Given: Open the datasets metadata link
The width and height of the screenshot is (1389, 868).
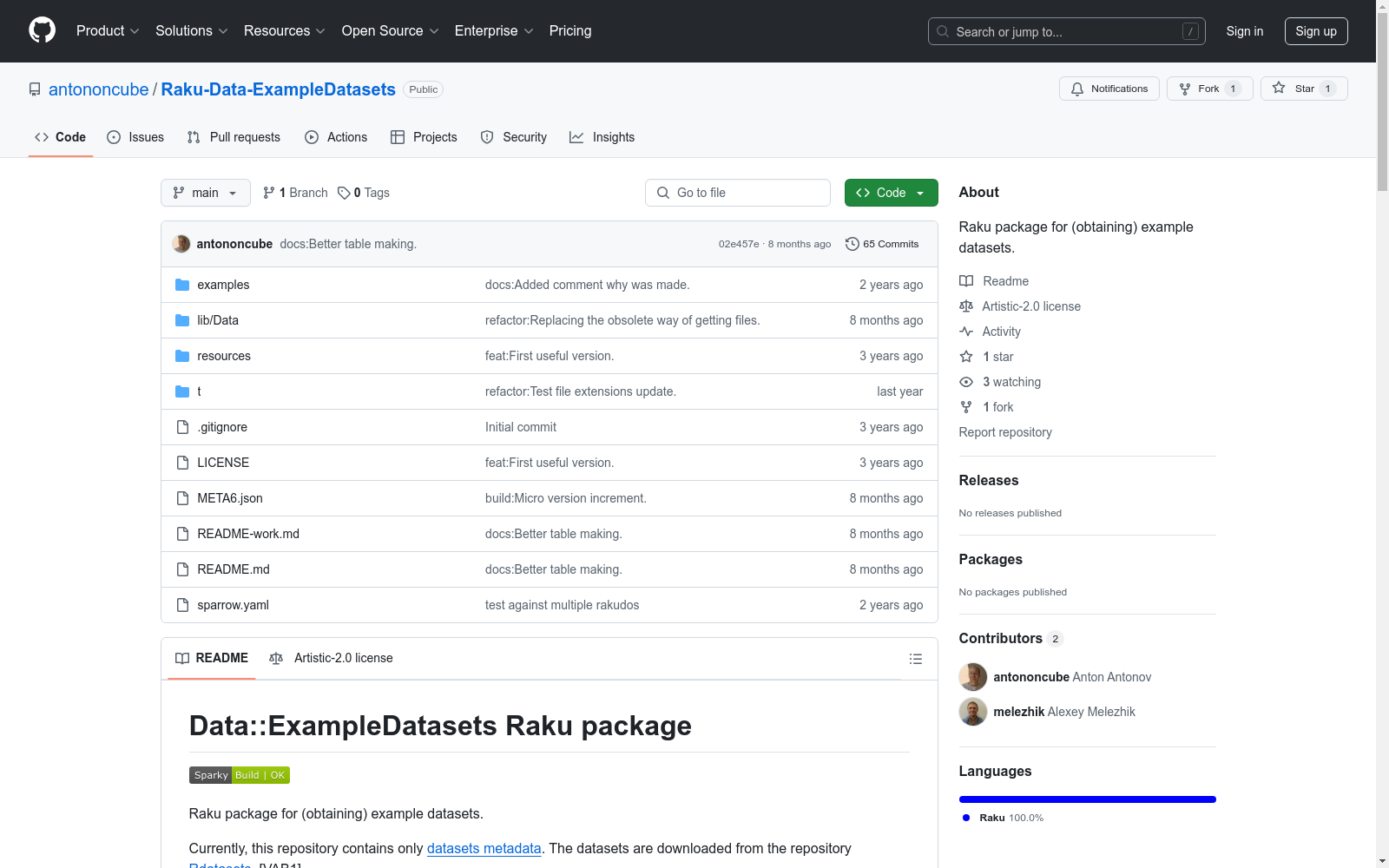Looking at the screenshot, I should click(484, 848).
